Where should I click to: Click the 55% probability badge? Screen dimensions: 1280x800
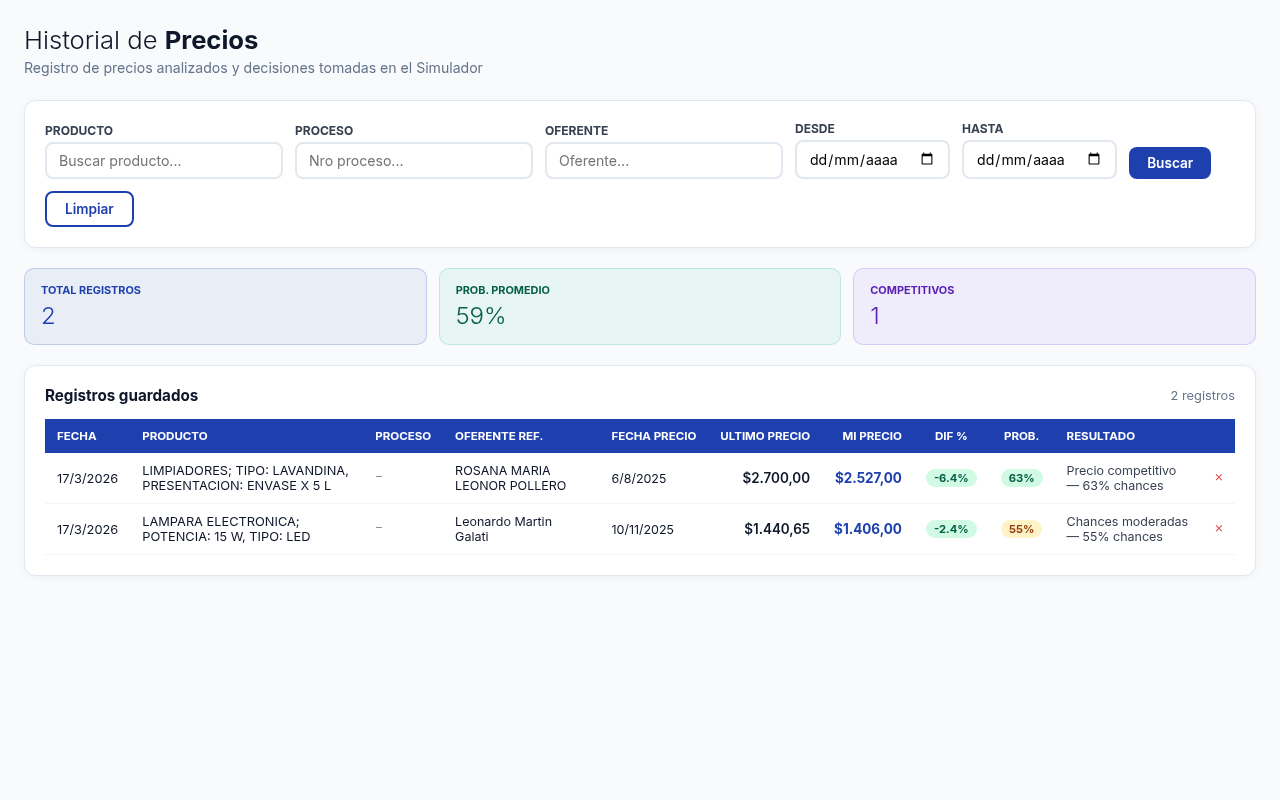click(1021, 529)
